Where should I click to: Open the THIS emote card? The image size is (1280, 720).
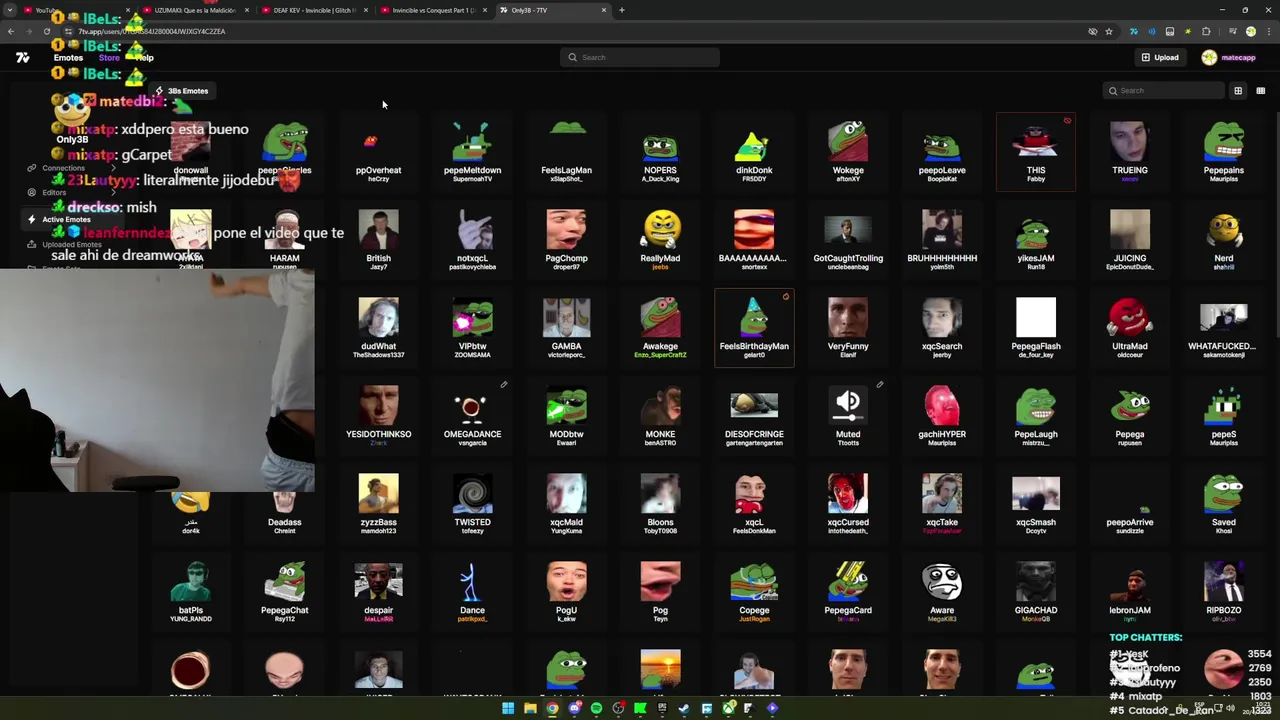pyautogui.click(x=1036, y=152)
